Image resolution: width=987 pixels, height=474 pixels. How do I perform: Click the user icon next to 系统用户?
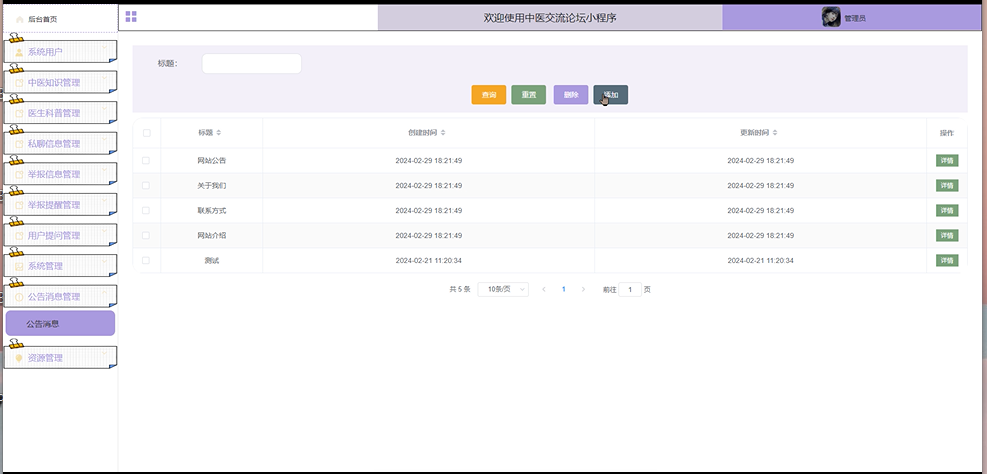click(x=19, y=52)
